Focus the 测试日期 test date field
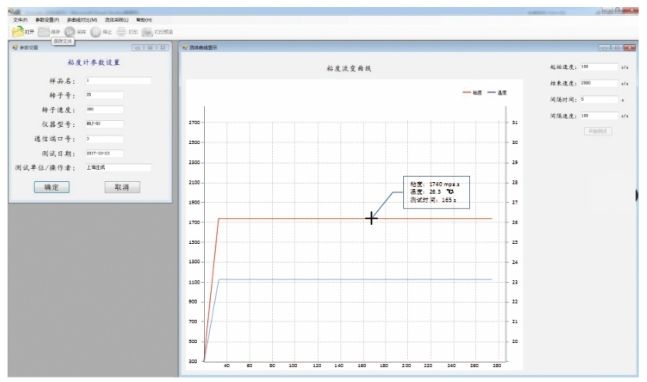Image resolution: width=647 pixels, height=382 pixels. [104, 153]
